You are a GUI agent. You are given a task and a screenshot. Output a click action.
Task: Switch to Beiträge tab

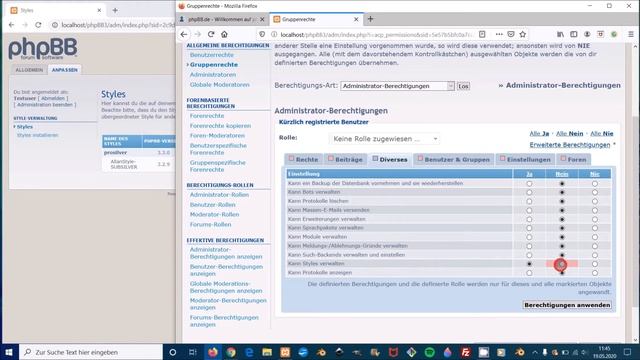(x=345, y=159)
